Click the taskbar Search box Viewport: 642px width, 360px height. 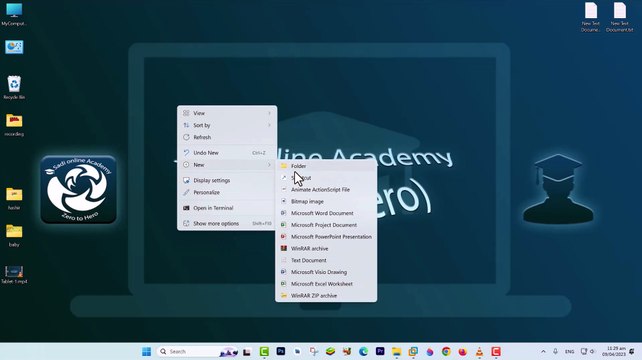[197, 351]
